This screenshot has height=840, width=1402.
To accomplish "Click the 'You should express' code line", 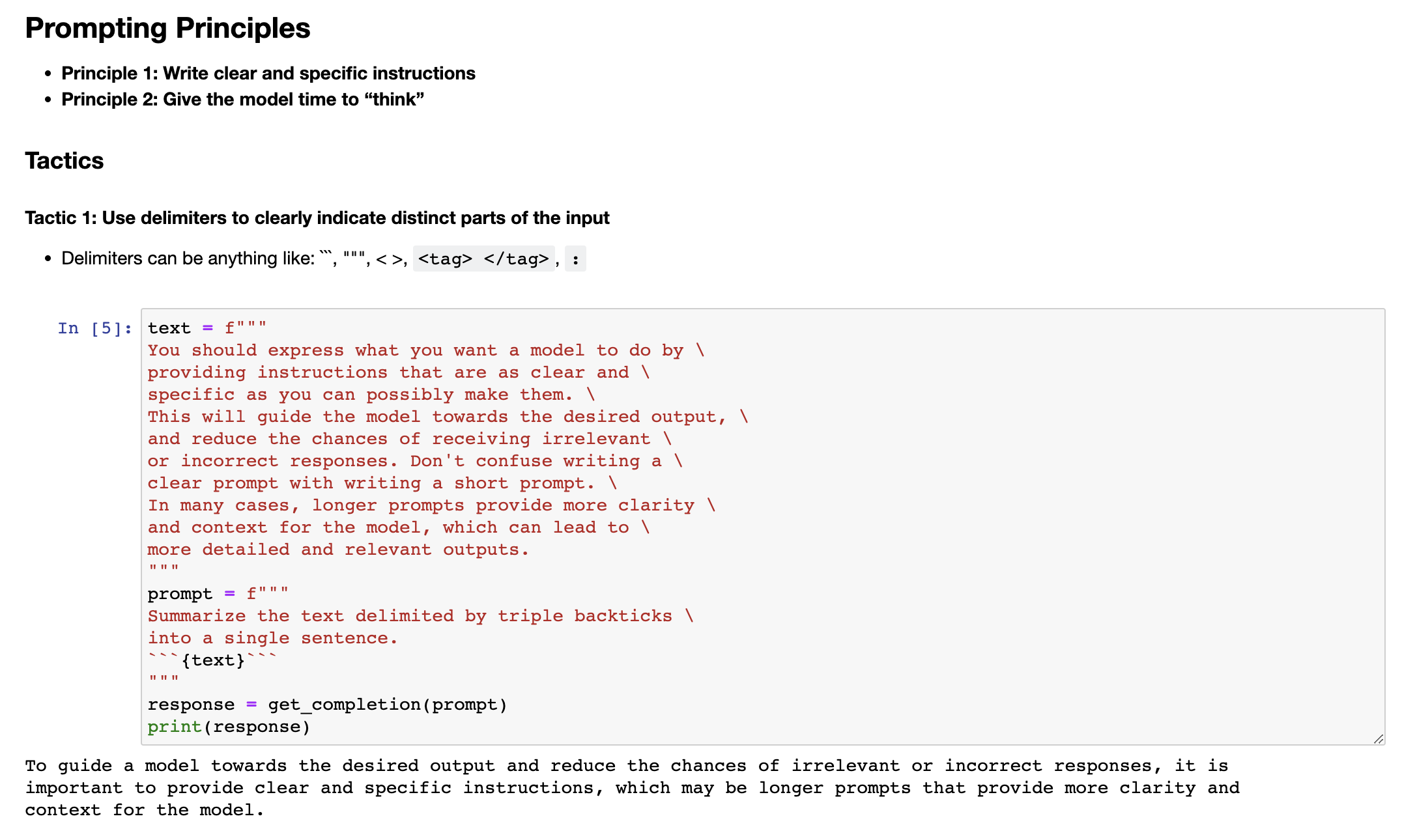I will coord(425,350).
